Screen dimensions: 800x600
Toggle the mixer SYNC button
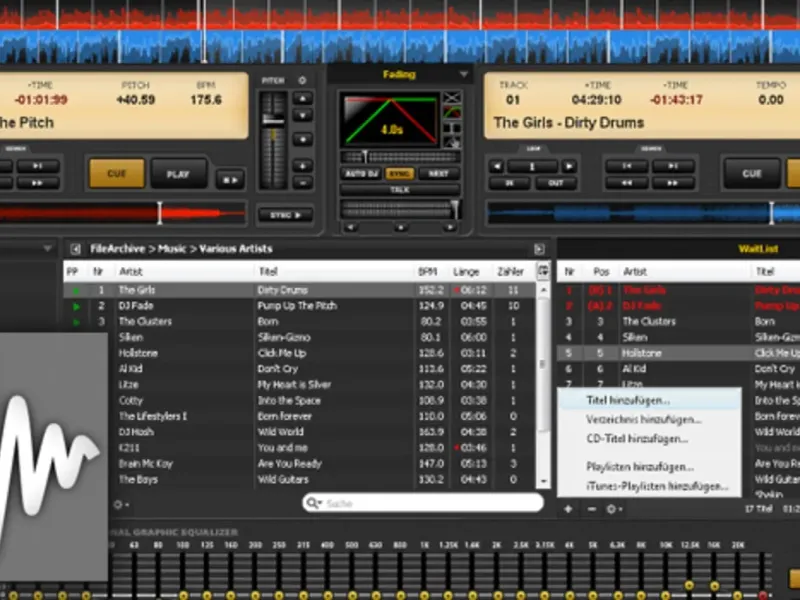pos(399,174)
